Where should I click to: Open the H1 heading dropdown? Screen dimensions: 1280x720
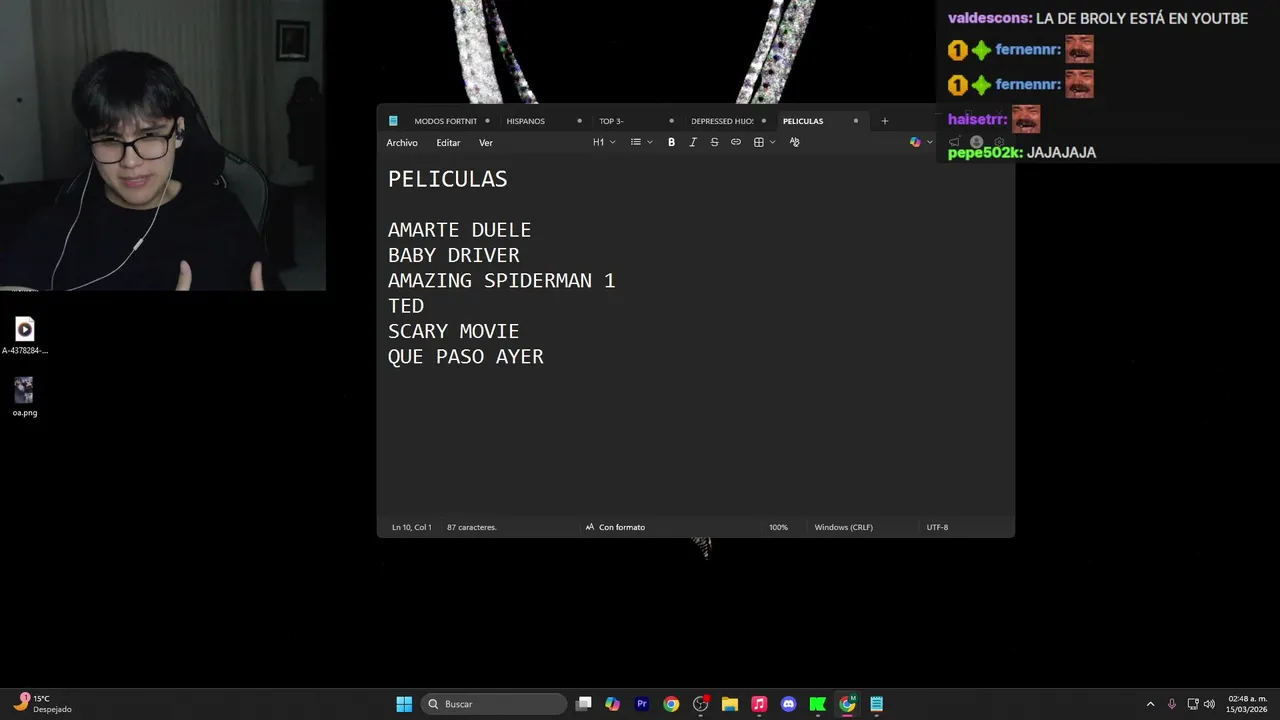(604, 142)
